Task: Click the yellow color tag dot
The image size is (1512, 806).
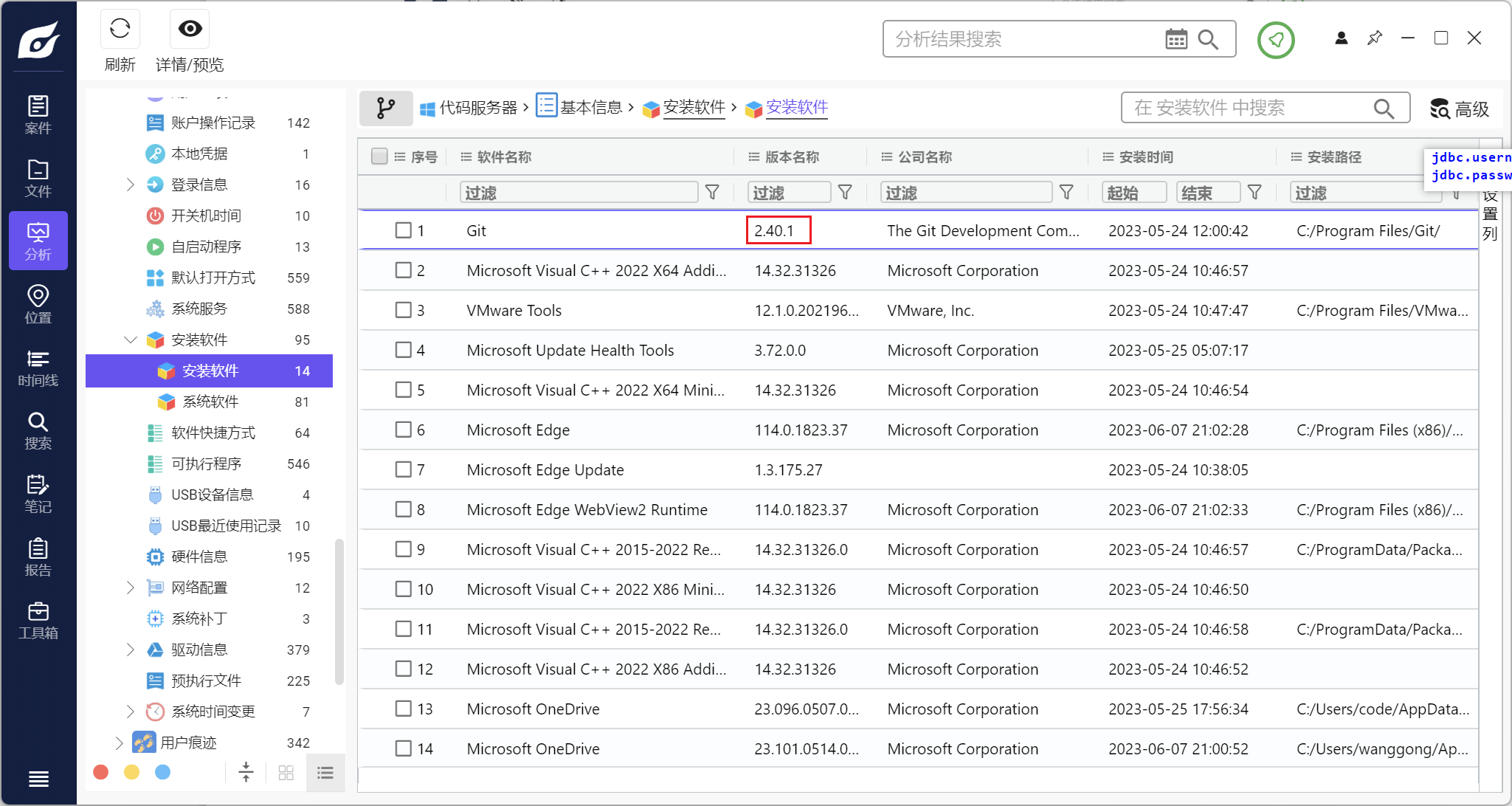Action: point(132,772)
